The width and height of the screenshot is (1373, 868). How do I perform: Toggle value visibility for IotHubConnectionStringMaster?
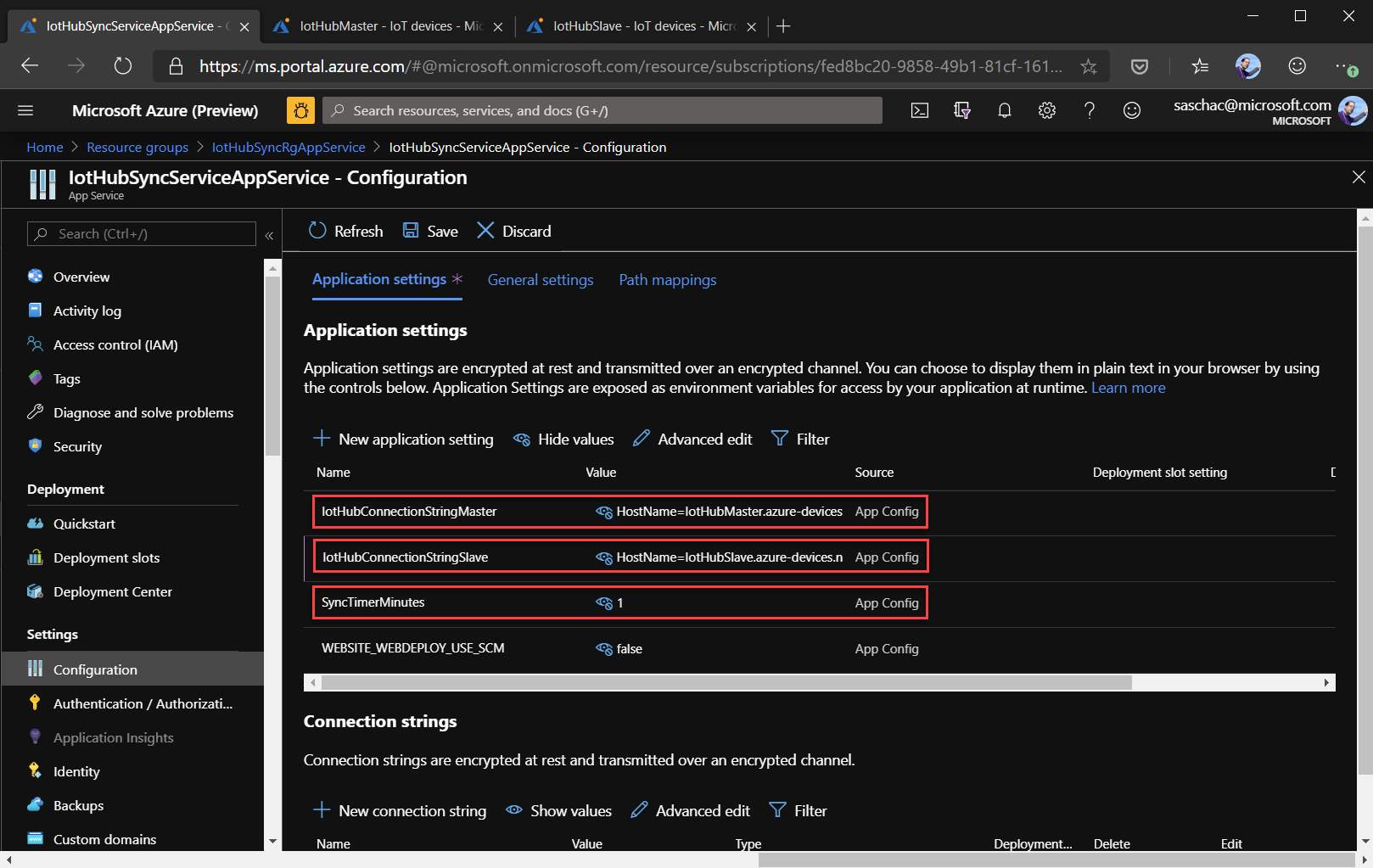603,512
